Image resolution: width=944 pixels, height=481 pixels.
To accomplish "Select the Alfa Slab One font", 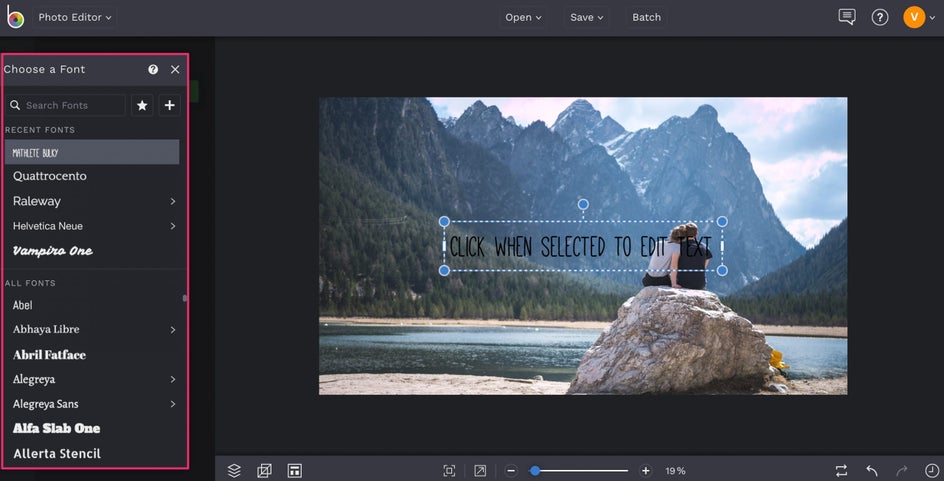I will pyautogui.click(x=56, y=428).
